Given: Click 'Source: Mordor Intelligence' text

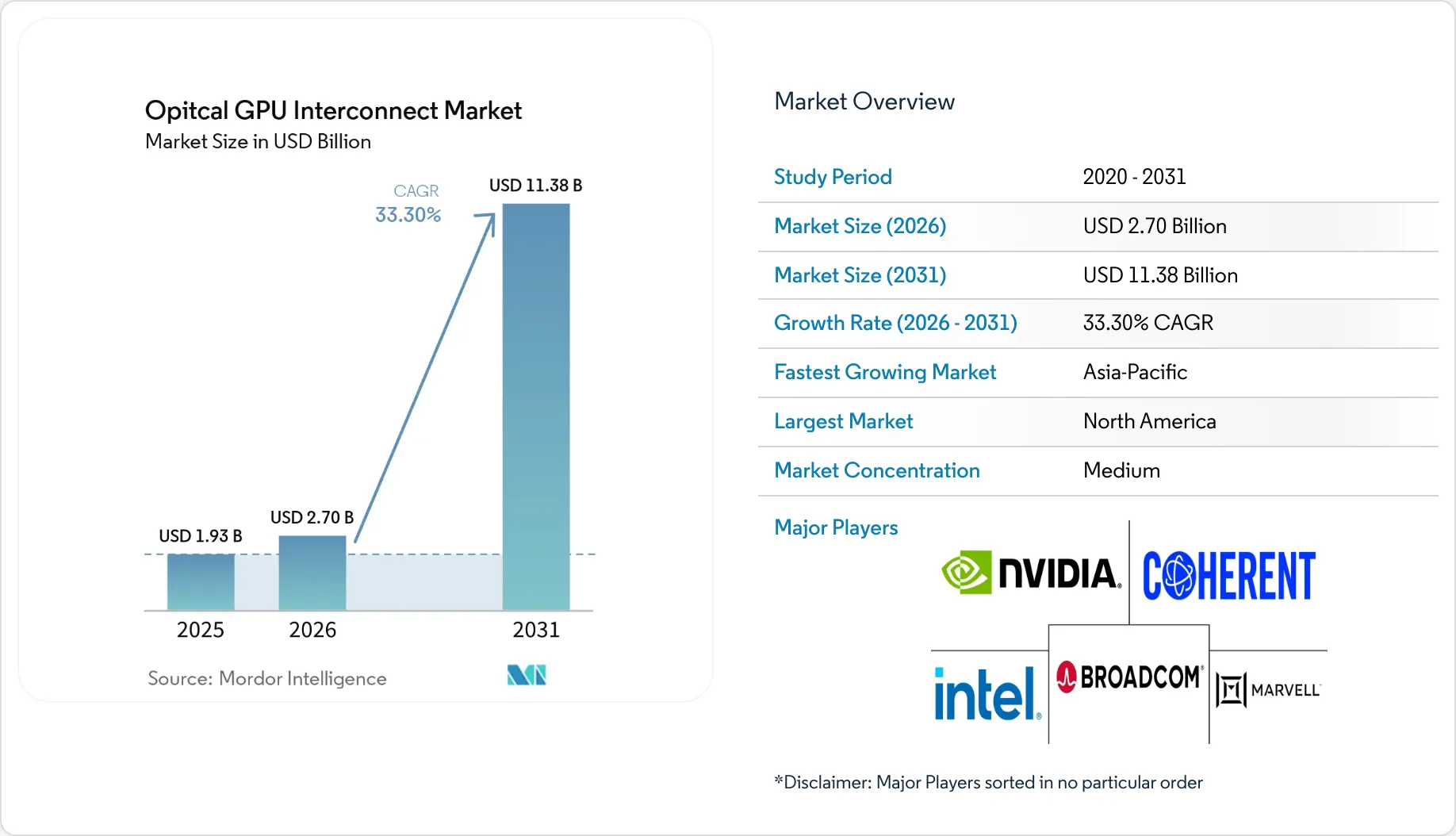Looking at the screenshot, I should pos(267,679).
